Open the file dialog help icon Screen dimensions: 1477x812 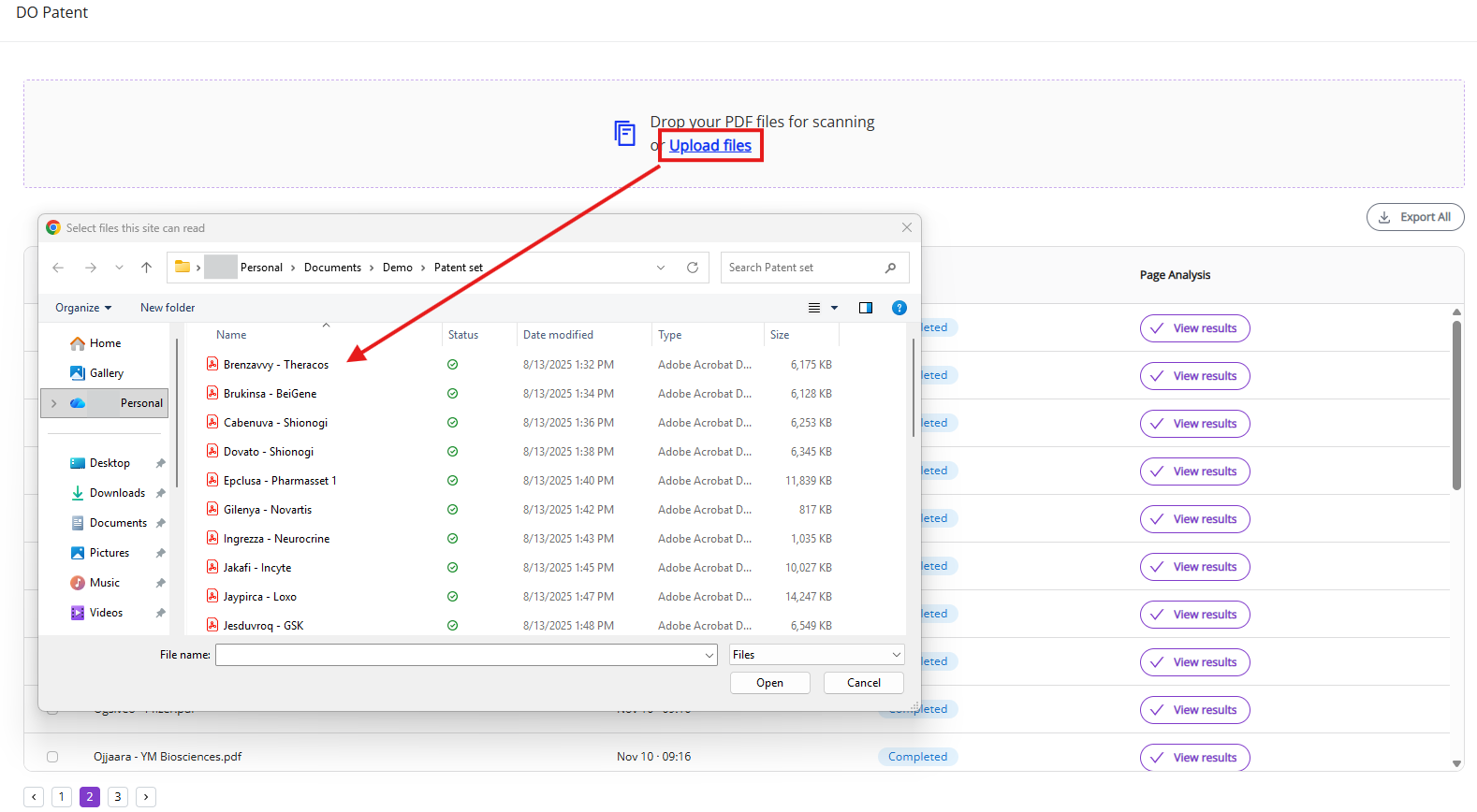899,308
